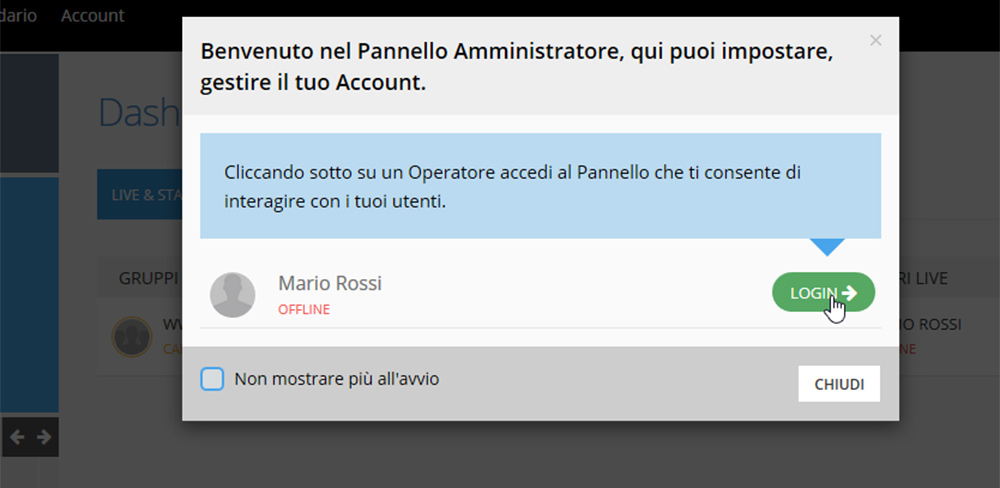Open the partially visible 'dario' menu item

click(18, 15)
